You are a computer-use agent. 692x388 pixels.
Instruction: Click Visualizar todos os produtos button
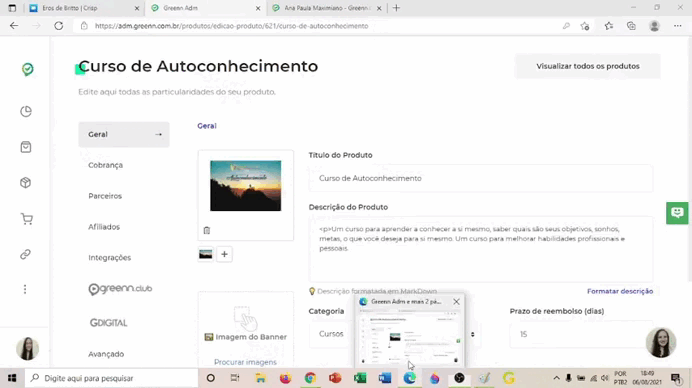(588, 66)
